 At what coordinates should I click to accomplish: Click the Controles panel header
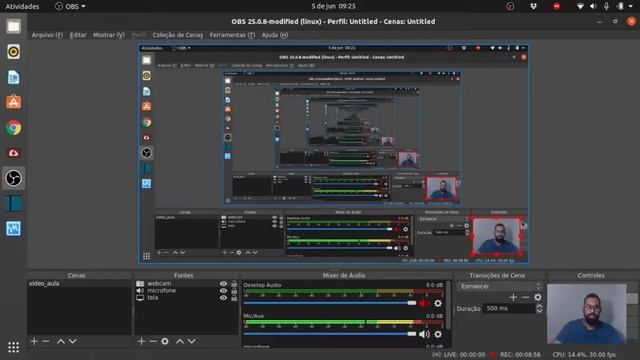coord(591,276)
